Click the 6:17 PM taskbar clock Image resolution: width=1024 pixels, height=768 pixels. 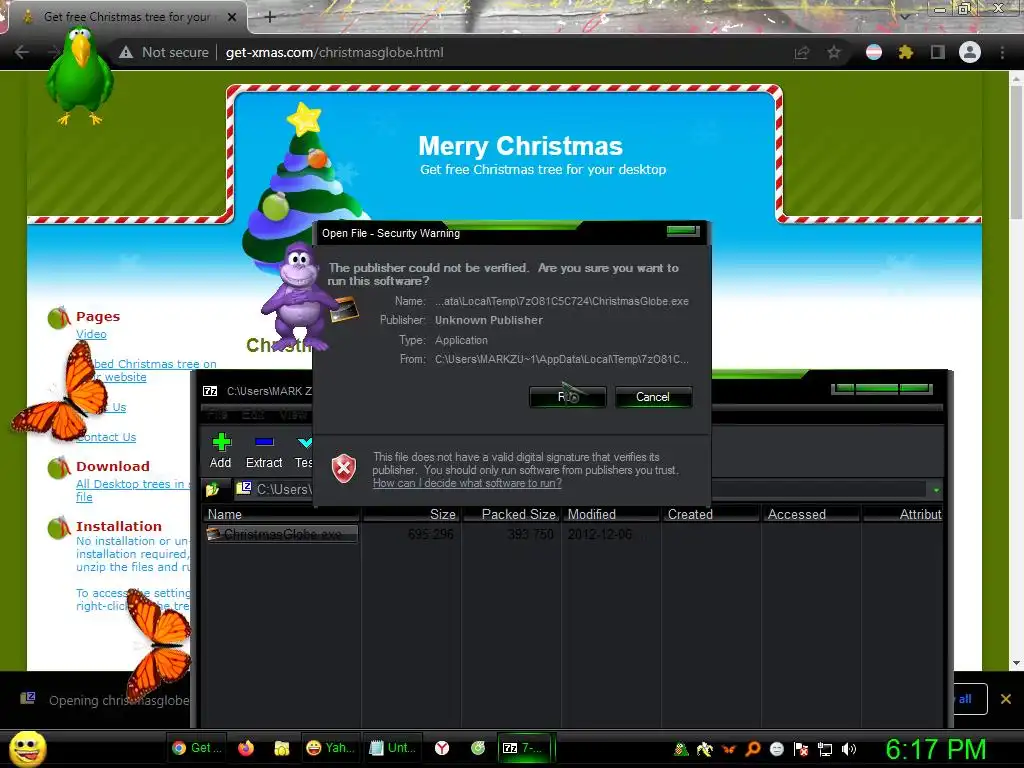(935, 749)
